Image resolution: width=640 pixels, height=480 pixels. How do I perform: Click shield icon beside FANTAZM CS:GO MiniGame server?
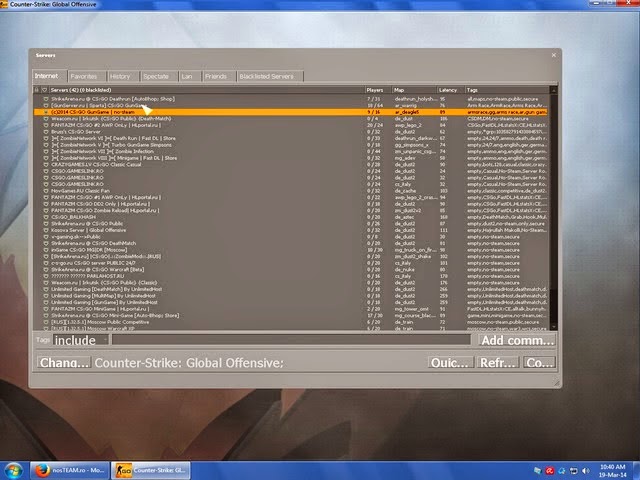(x=46, y=309)
